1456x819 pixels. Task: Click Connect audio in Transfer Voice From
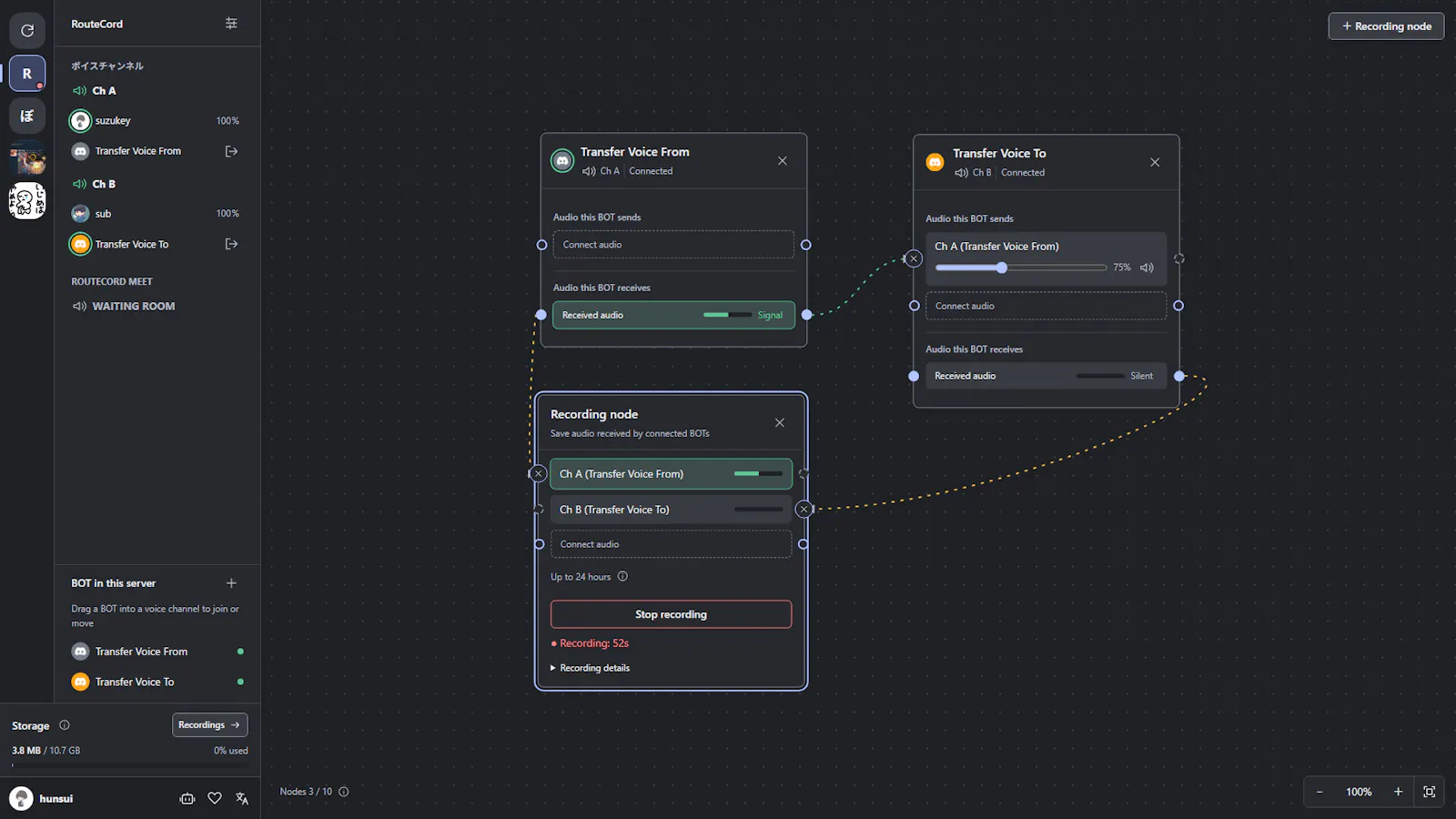(x=673, y=245)
